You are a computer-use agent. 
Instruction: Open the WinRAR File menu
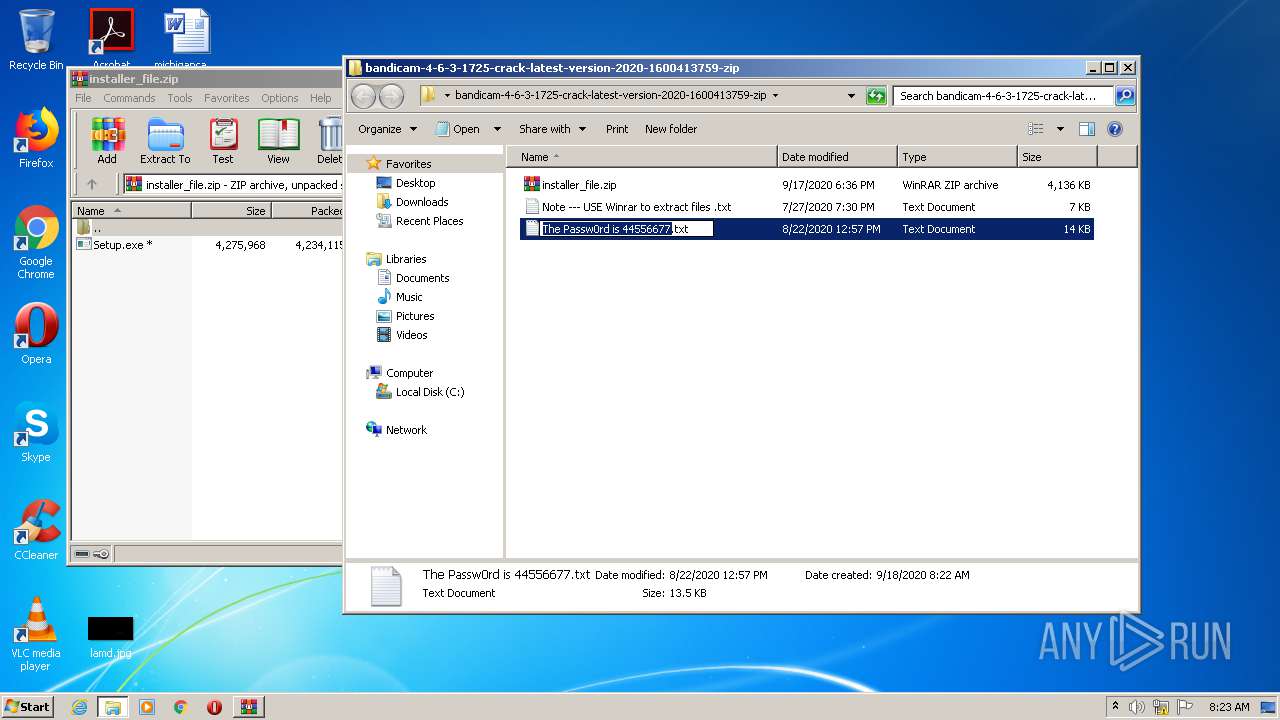click(x=83, y=98)
